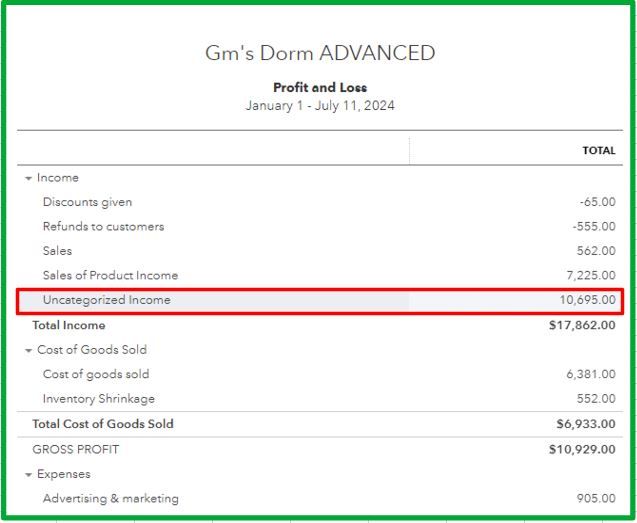This screenshot has height=523, width=637.
Task: Click the Income section heading
Action: pyautogui.click(x=58, y=178)
